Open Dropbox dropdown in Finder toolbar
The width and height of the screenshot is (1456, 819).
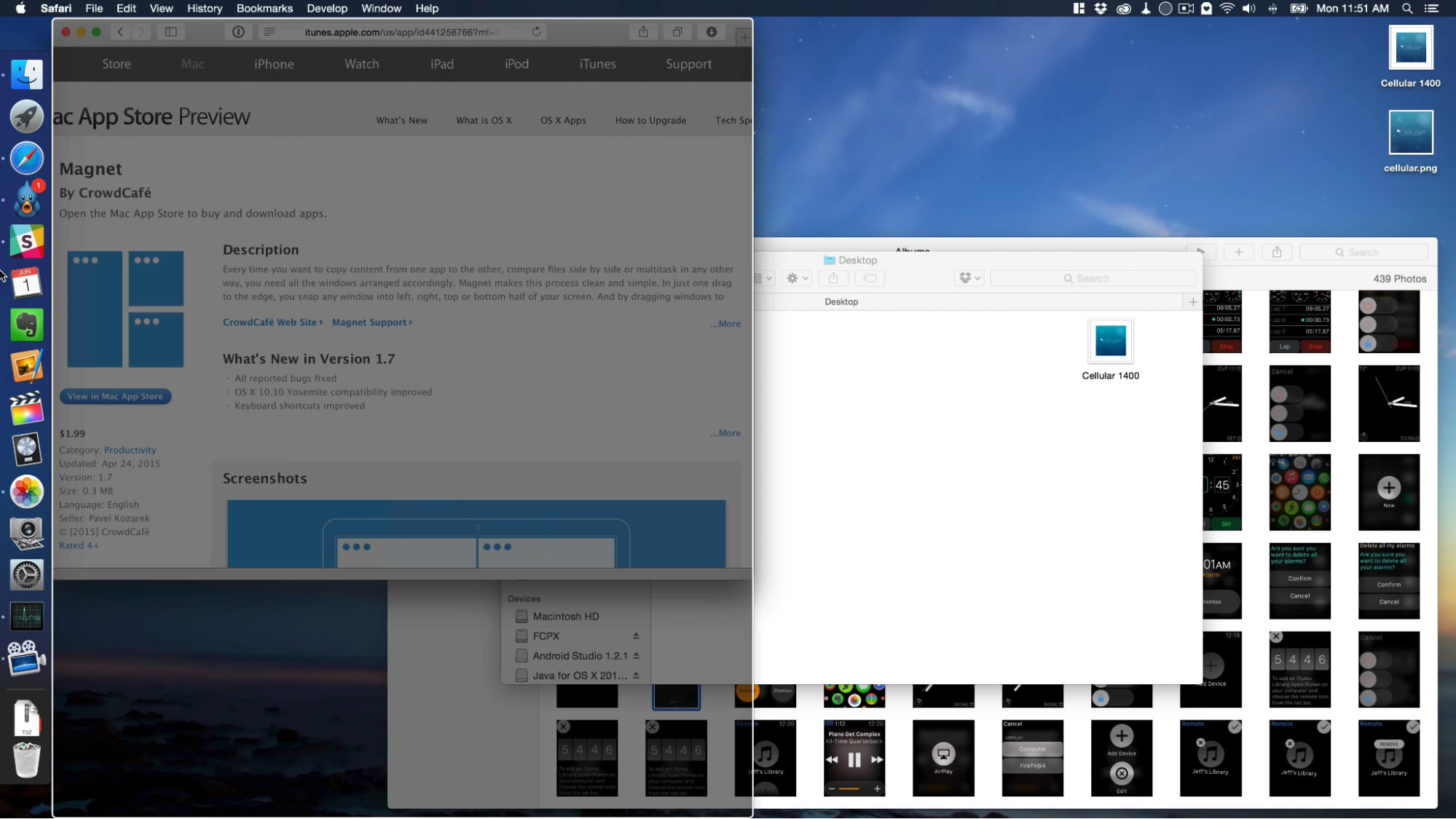pyautogui.click(x=970, y=278)
